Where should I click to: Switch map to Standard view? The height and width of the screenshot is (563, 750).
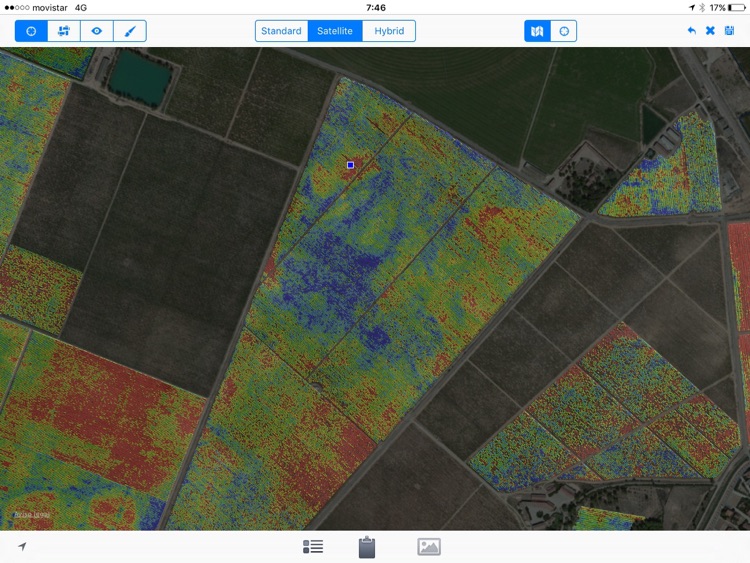pos(281,31)
